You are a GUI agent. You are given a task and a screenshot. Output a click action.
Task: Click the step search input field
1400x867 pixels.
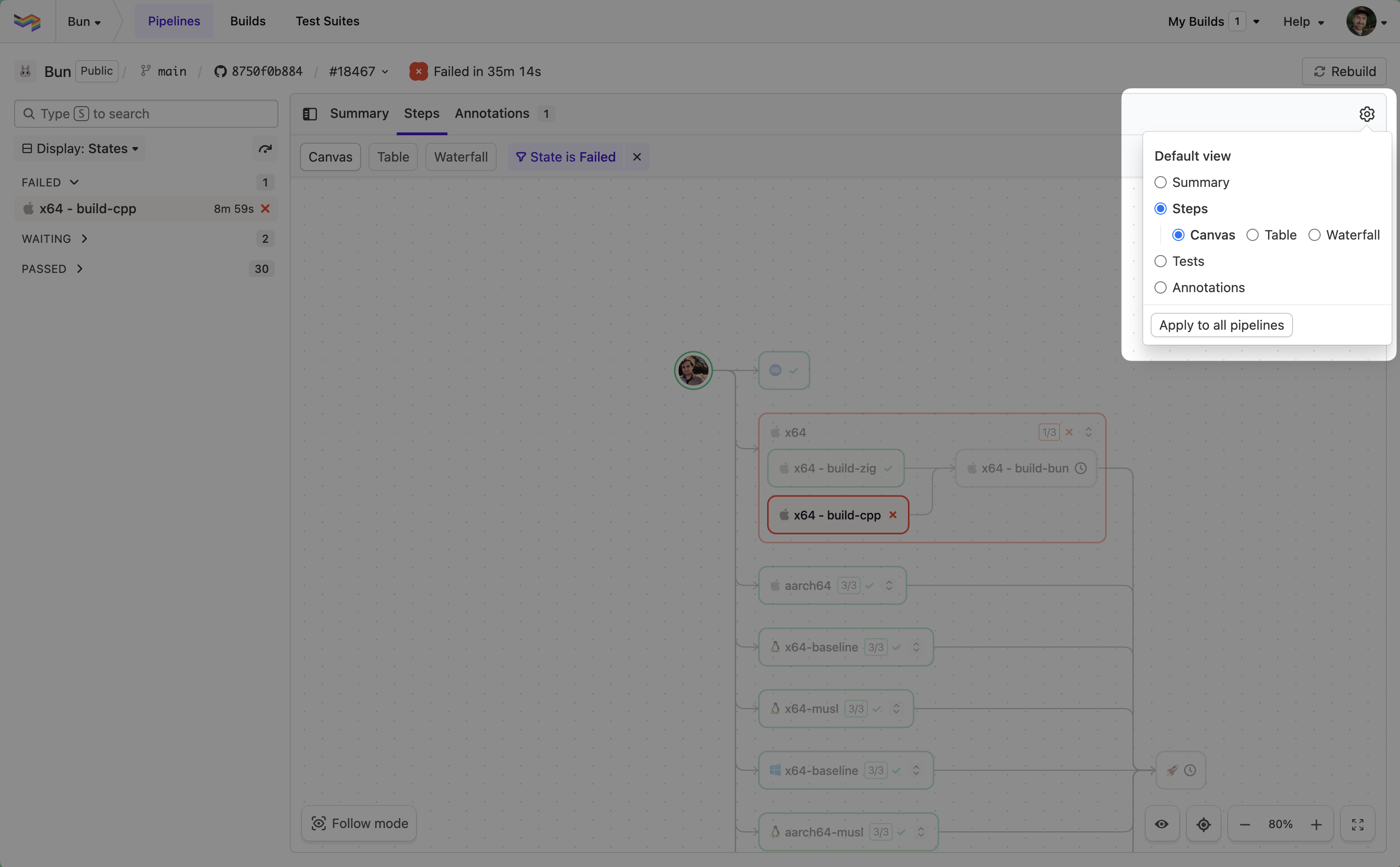(x=146, y=114)
